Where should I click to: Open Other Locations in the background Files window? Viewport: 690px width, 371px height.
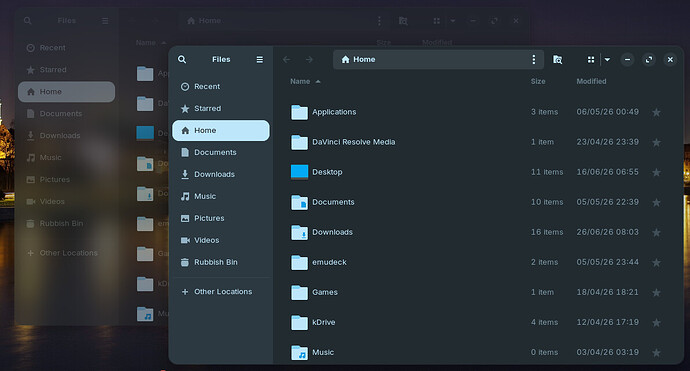tap(66, 253)
